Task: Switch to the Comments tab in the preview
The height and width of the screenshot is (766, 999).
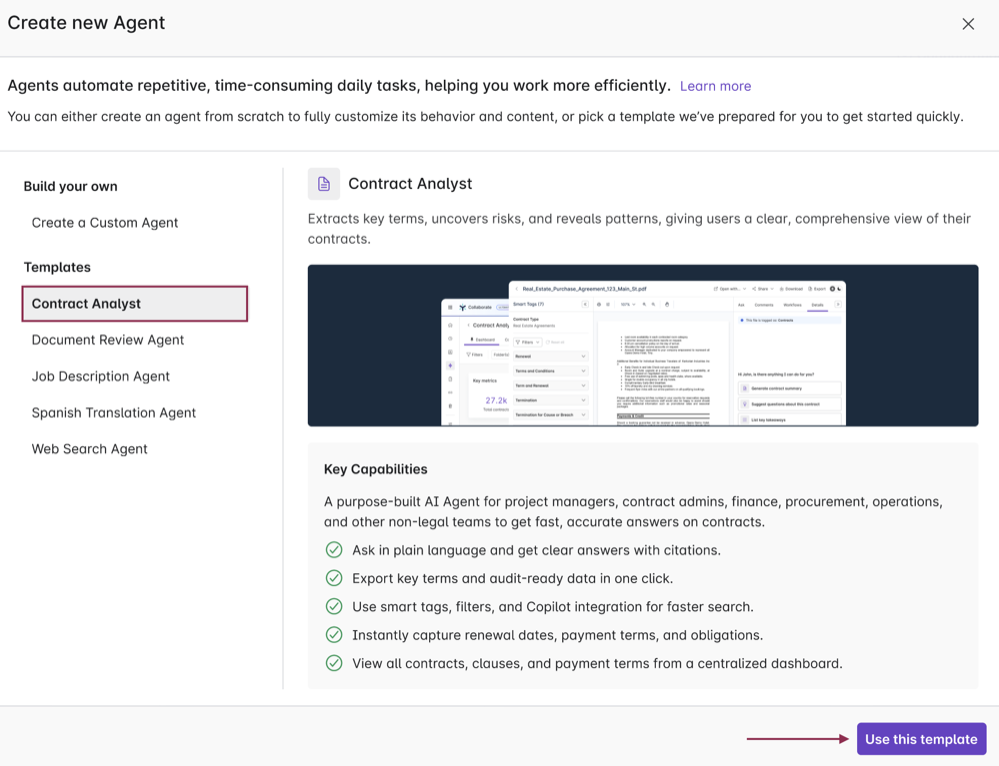Action: [x=764, y=305]
